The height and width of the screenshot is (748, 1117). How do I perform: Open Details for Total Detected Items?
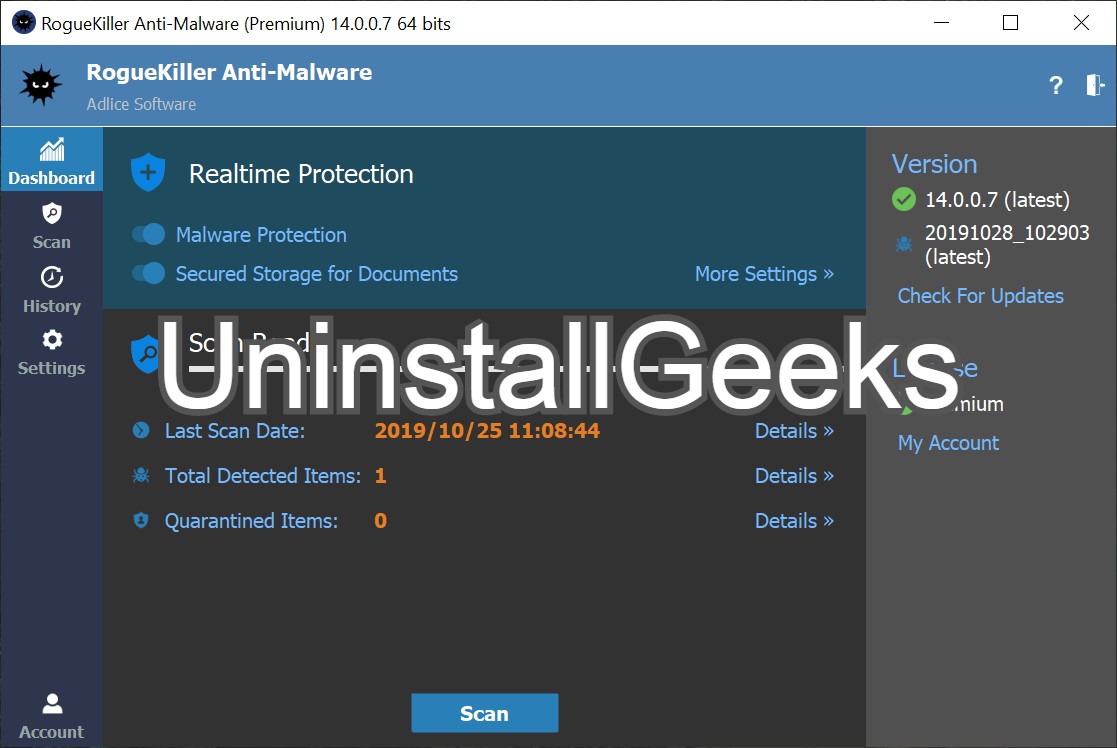click(794, 475)
